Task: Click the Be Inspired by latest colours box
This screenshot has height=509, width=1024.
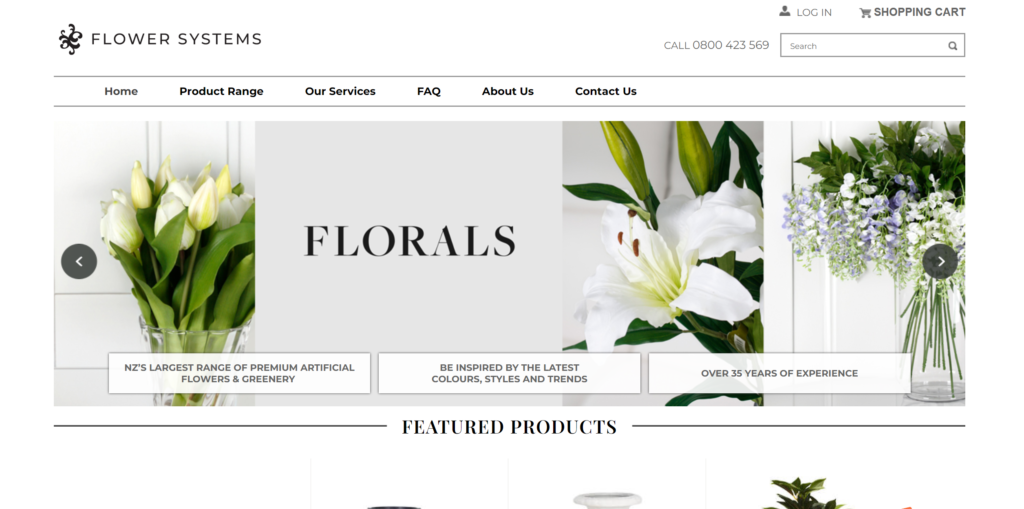Action: point(509,373)
